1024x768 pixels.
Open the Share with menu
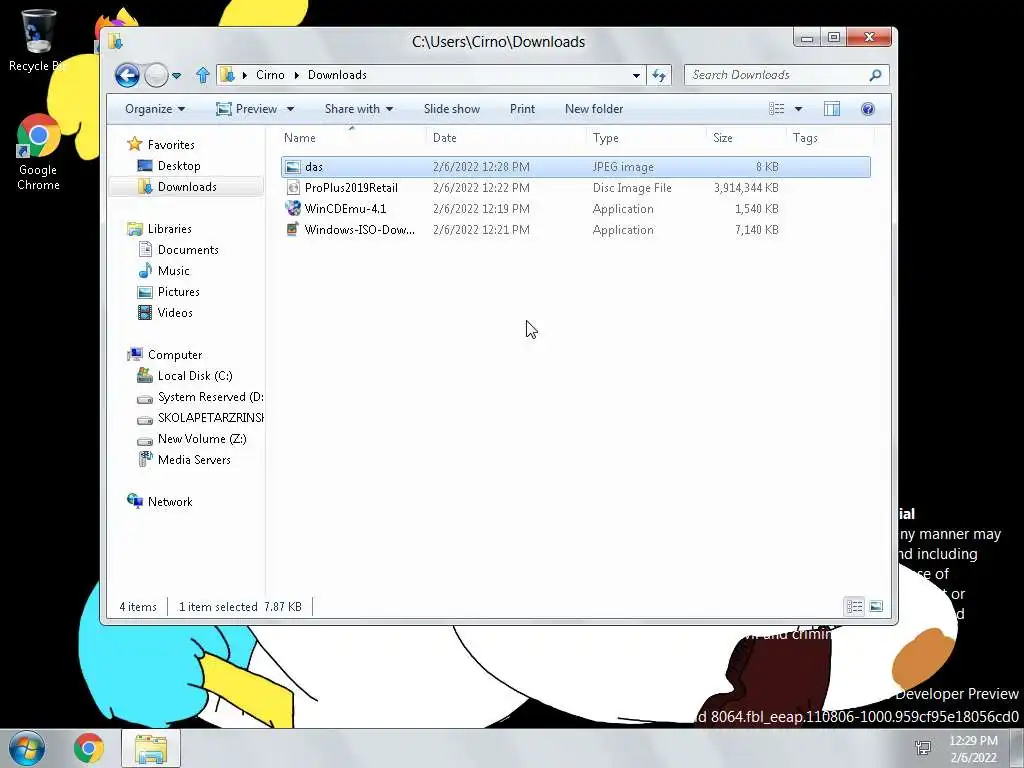[x=359, y=109]
